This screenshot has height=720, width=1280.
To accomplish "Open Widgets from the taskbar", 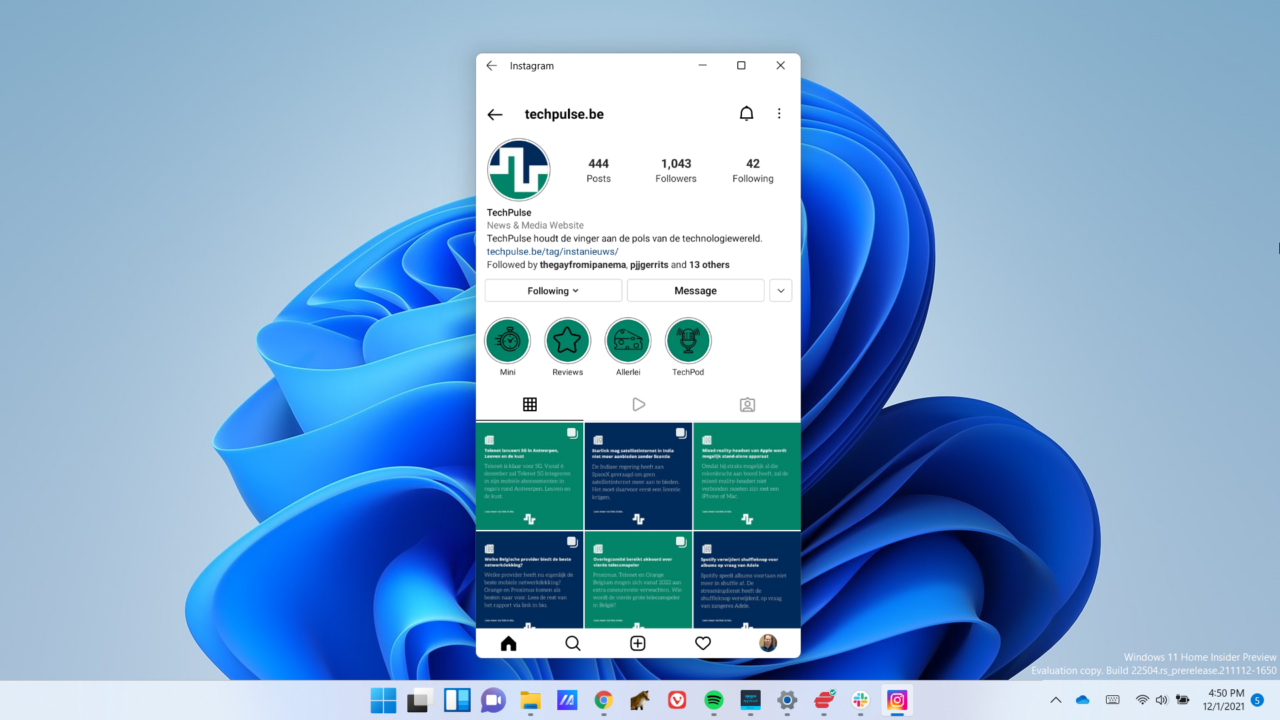I will (x=457, y=700).
